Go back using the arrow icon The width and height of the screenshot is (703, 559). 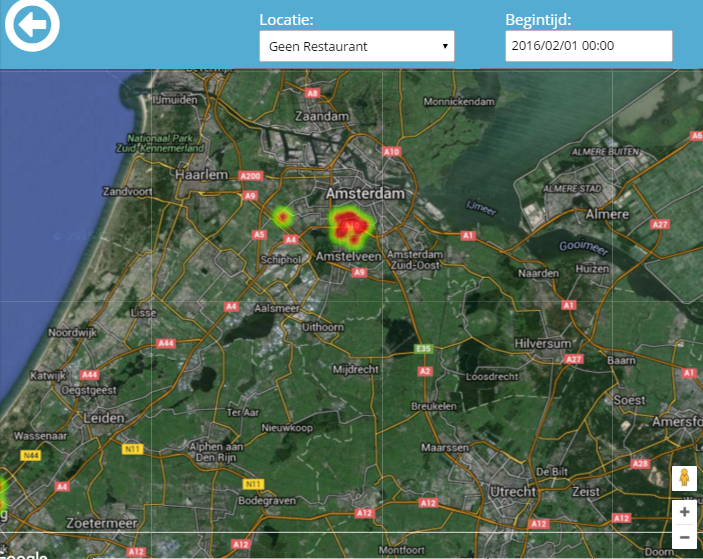coord(32,25)
